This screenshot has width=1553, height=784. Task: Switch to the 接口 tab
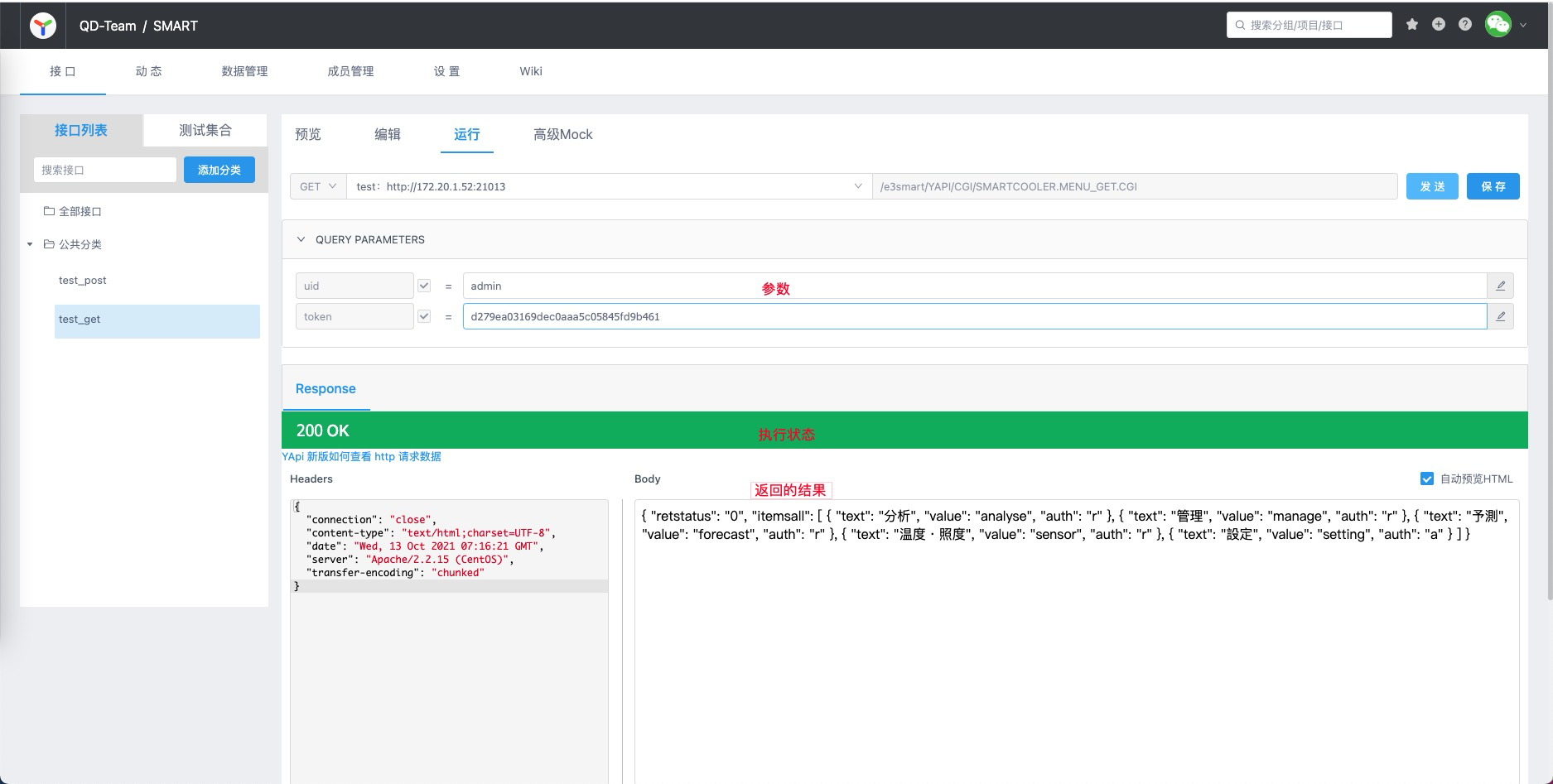[x=63, y=71]
